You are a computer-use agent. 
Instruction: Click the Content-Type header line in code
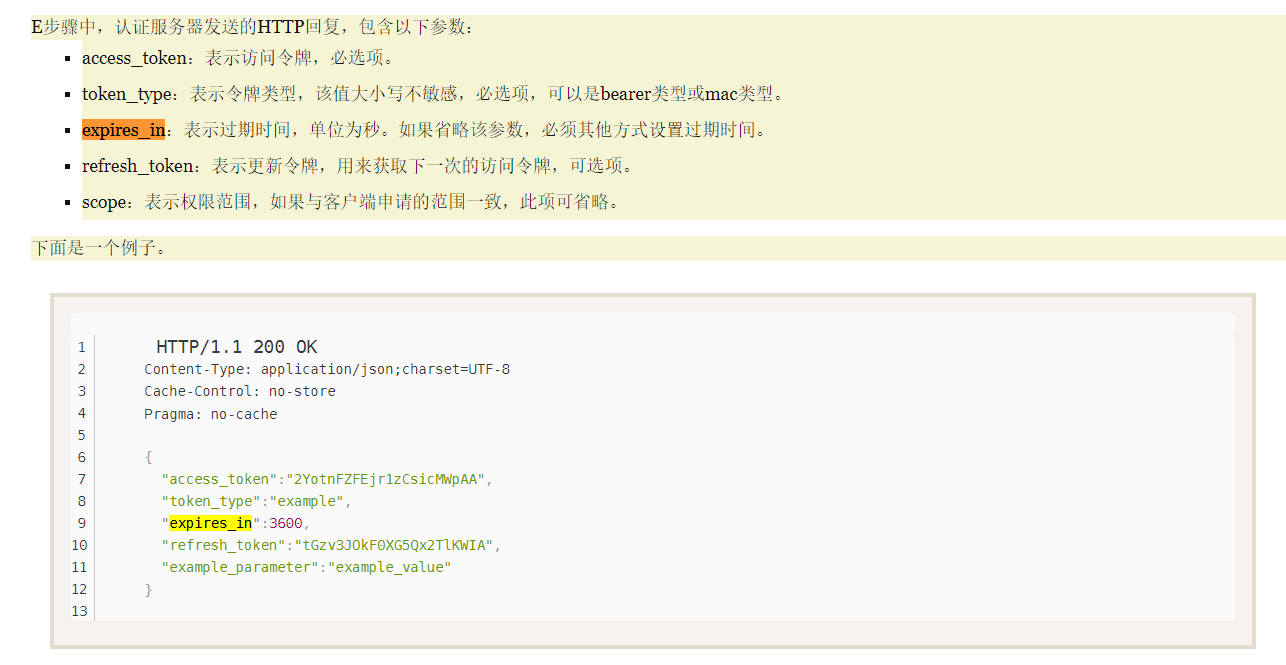[x=327, y=369]
